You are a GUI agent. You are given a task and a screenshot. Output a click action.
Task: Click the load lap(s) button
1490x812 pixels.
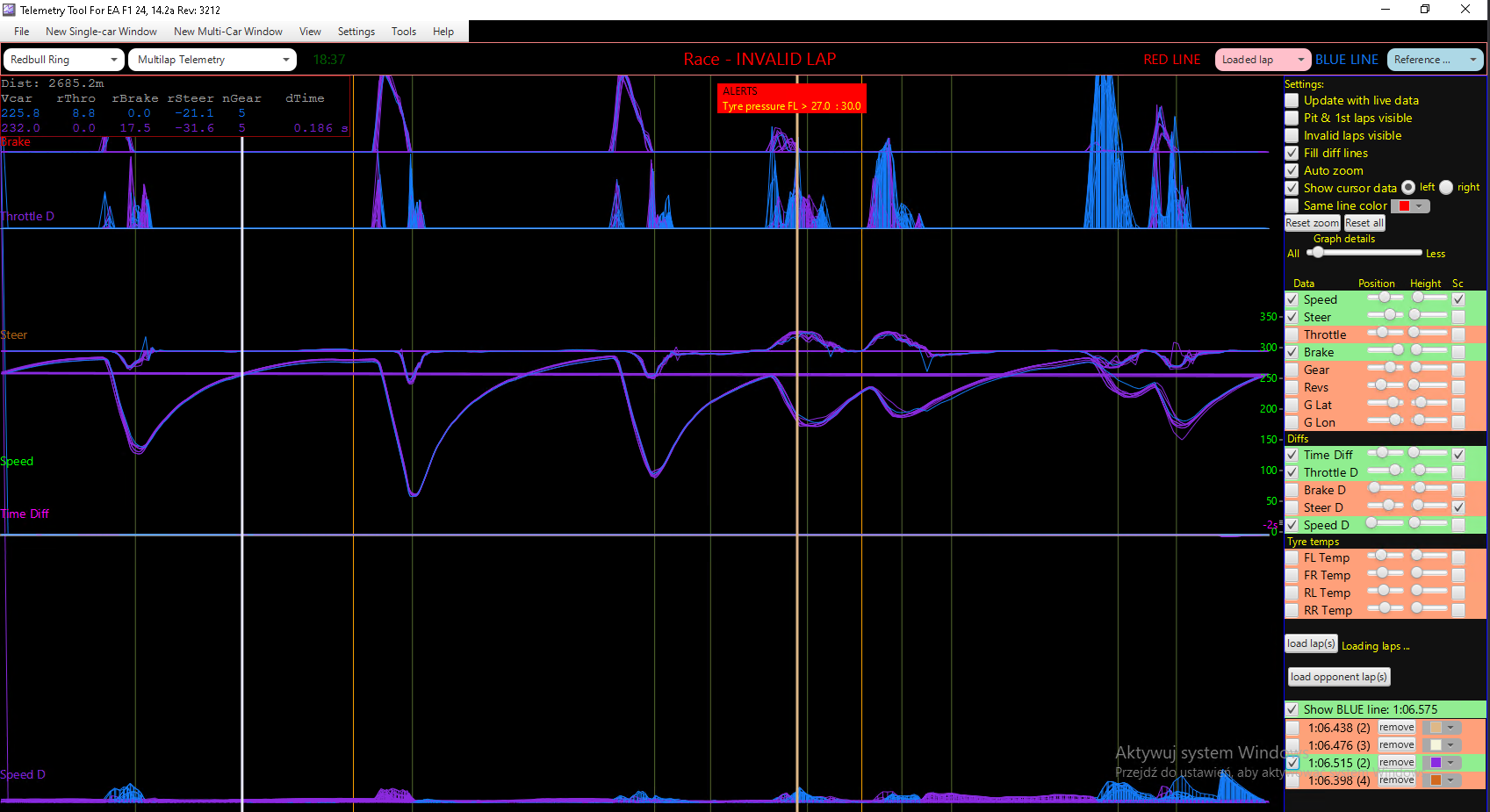click(x=1311, y=643)
